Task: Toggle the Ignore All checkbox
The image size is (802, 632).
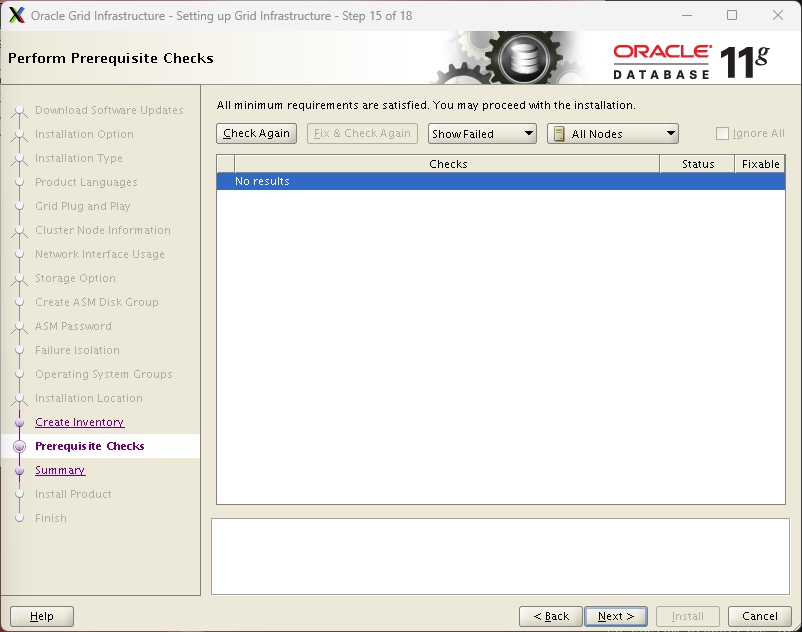Action: point(722,133)
